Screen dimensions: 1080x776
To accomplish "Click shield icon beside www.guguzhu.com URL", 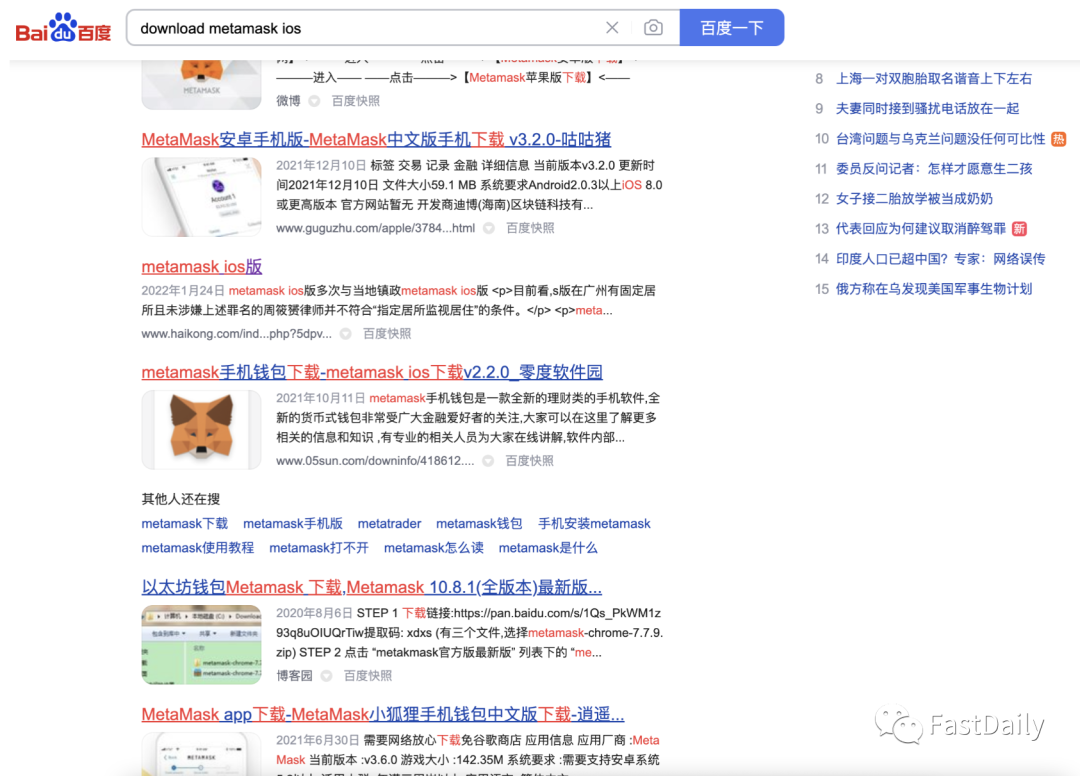I will [x=488, y=228].
